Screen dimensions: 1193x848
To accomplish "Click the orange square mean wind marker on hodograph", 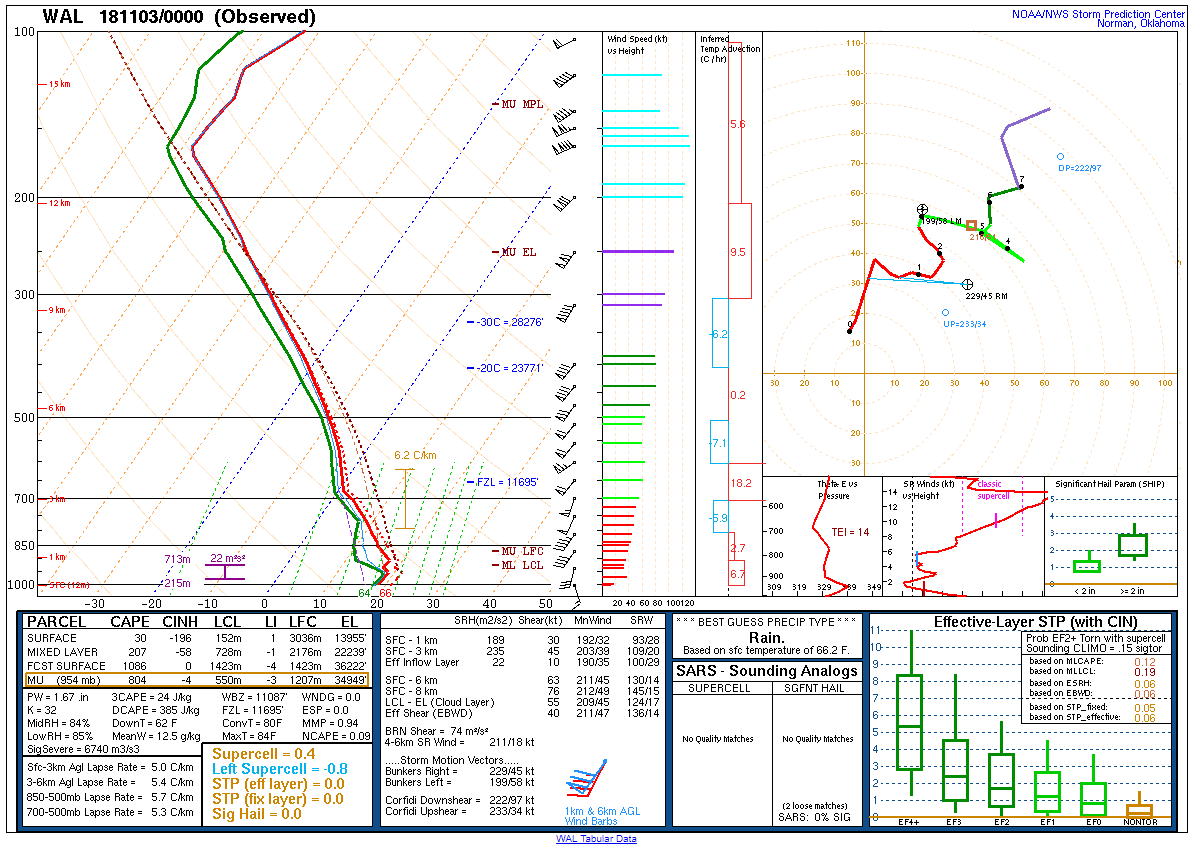I will click(x=972, y=226).
